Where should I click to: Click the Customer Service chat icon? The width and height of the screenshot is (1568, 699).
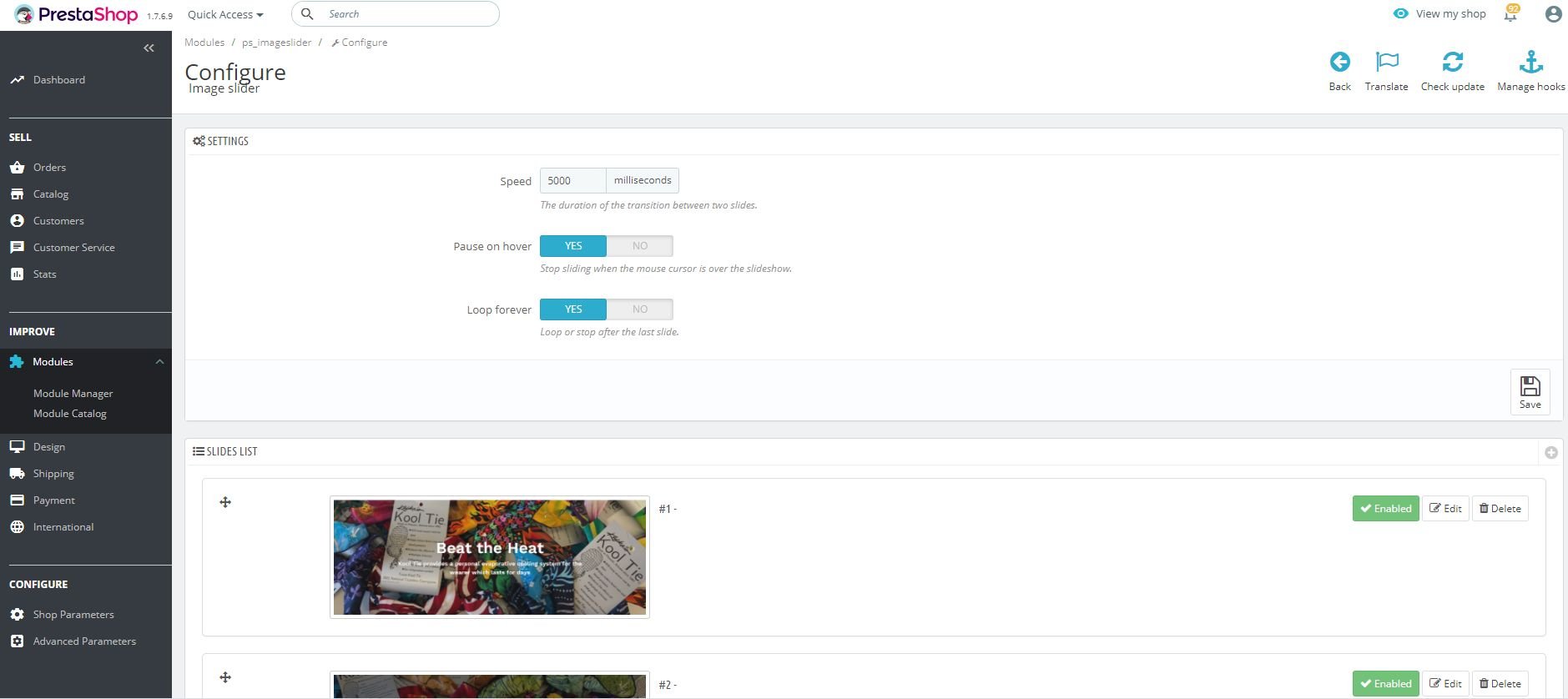[x=17, y=248]
